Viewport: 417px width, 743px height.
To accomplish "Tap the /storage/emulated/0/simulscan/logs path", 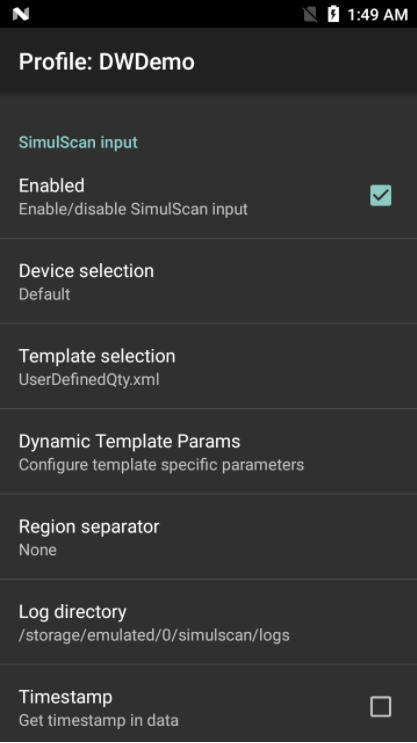I will pyautogui.click(x=154, y=635).
